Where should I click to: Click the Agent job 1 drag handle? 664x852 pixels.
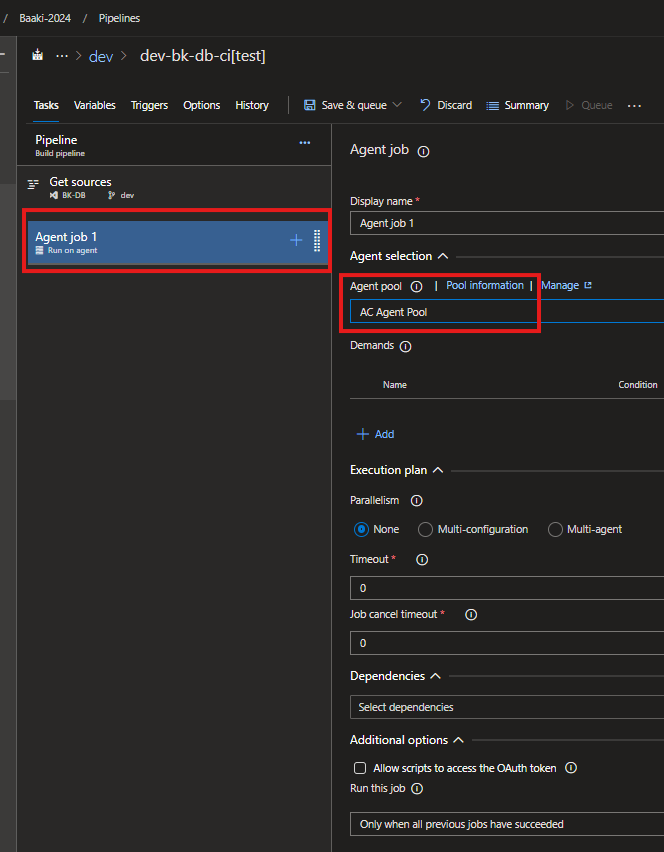(x=317, y=241)
